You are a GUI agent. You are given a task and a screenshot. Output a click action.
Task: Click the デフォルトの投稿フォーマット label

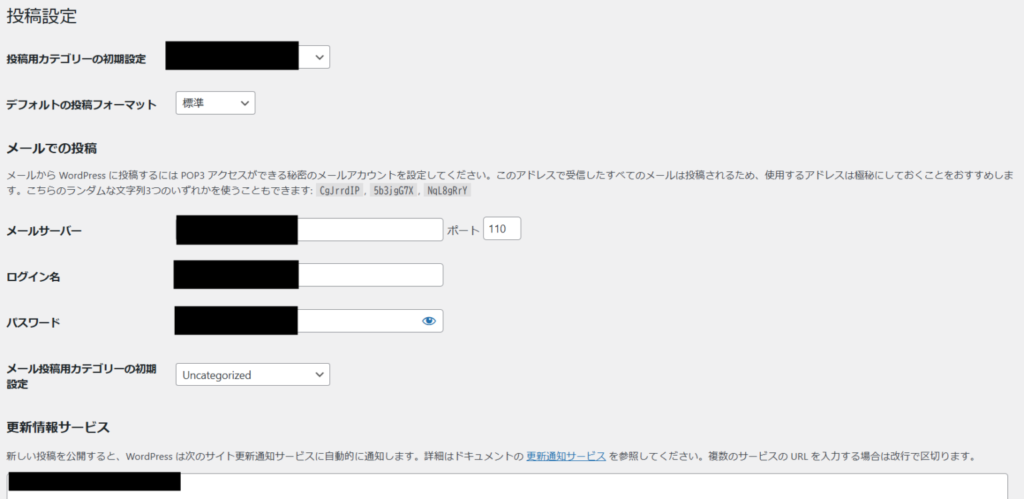pos(82,105)
